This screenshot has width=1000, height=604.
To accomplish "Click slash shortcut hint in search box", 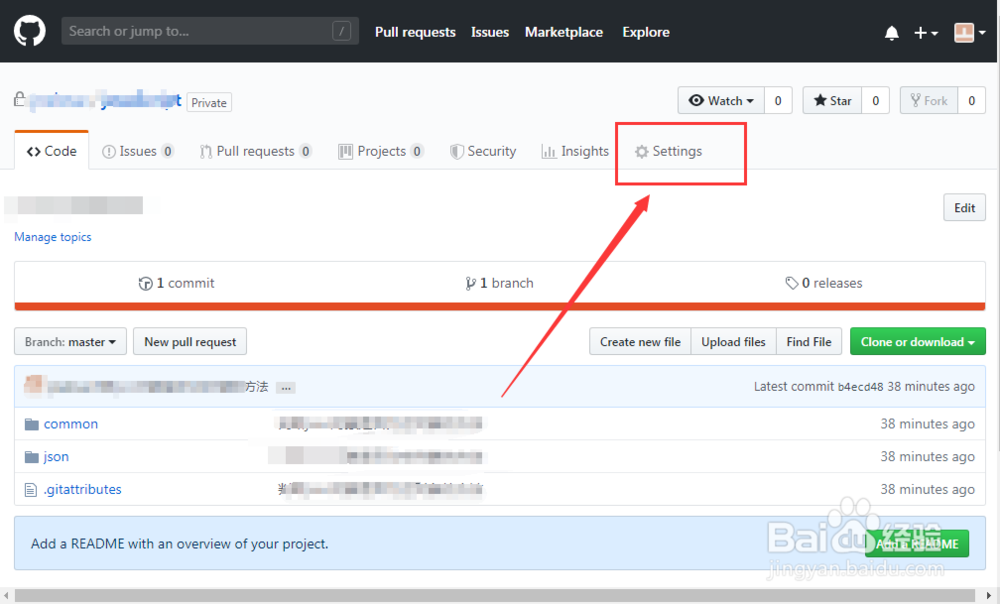I will 341,31.
